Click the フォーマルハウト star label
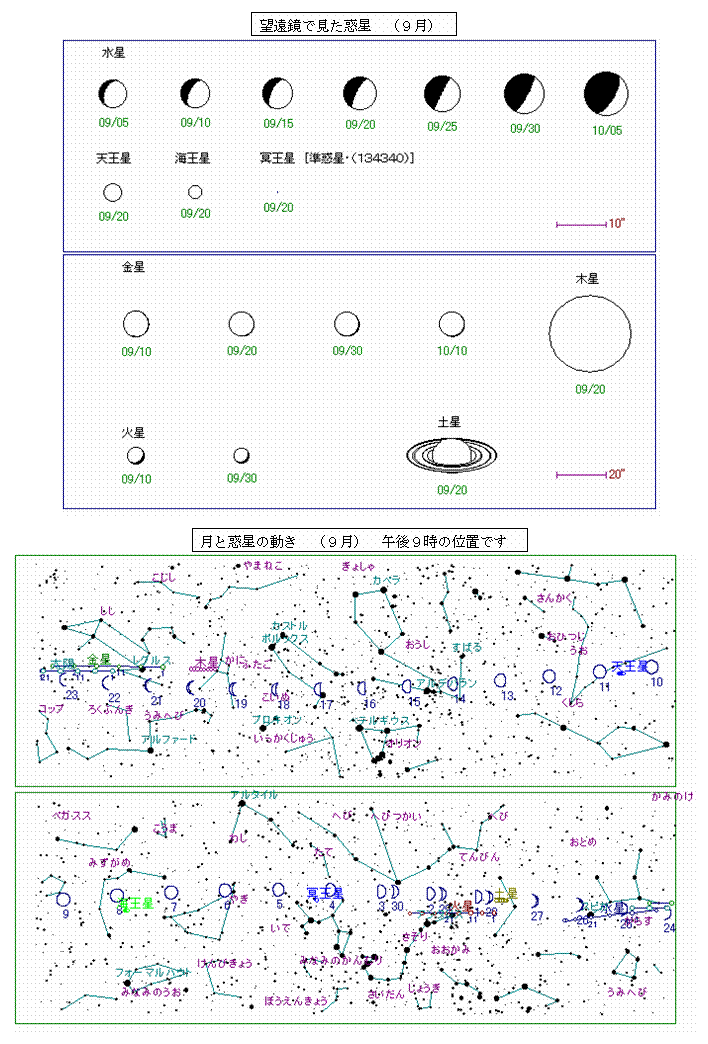Viewport: 708px width, 1044px height. click(153, 972)
